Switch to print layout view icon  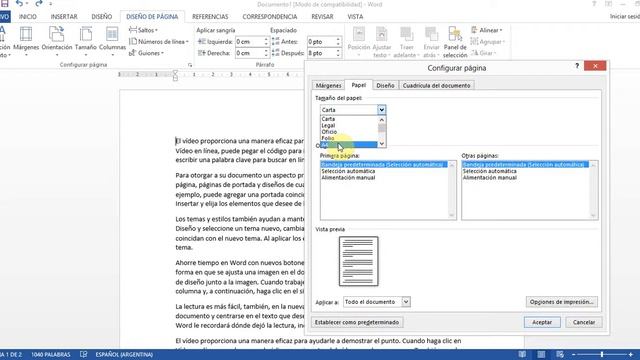[541, 355]
